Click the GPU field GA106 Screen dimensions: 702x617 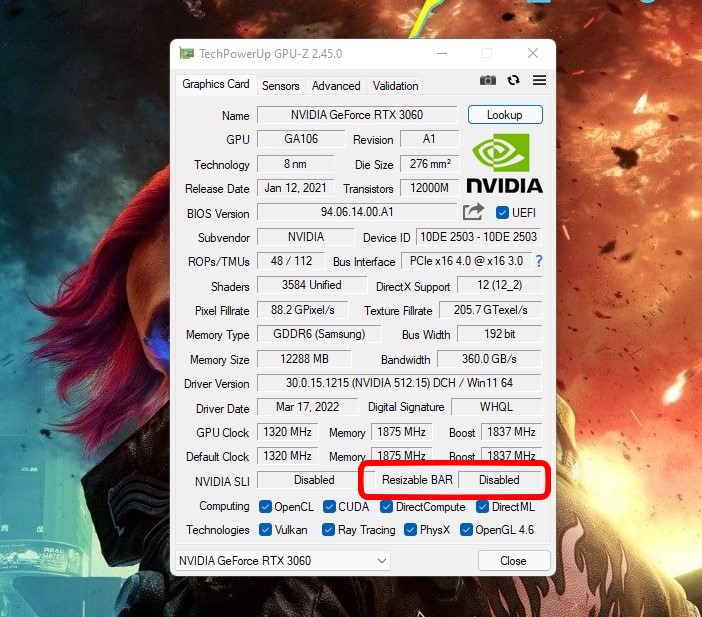(301, 139)
